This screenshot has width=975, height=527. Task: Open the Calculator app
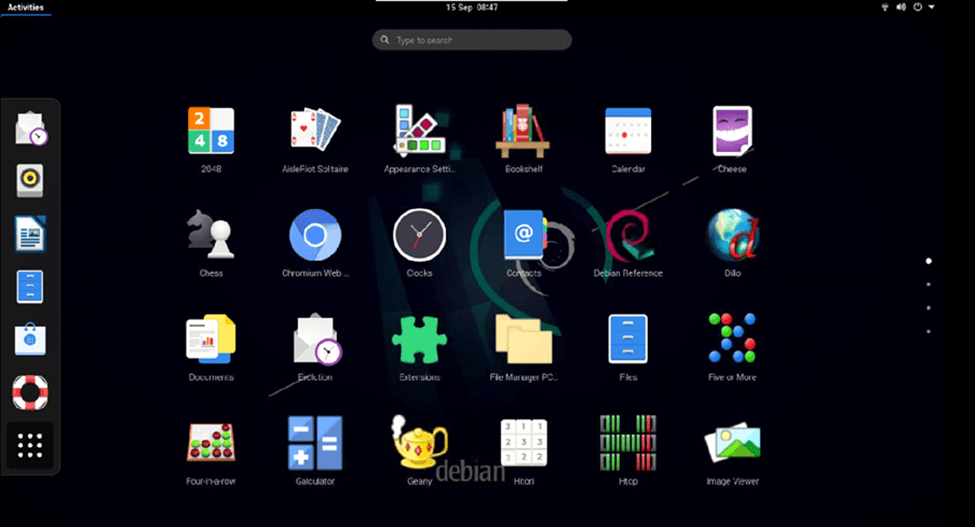click(315, 442)
